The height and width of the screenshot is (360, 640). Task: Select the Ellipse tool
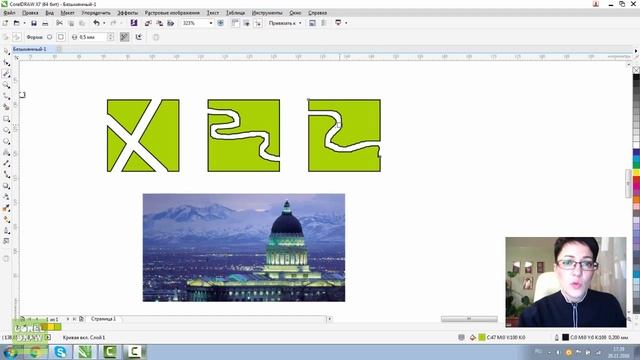click(x=6, y=130)
